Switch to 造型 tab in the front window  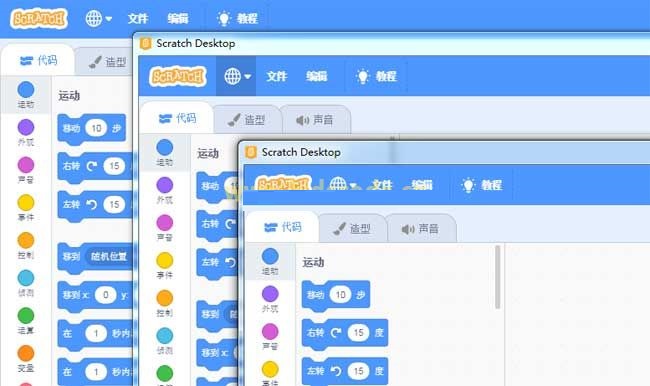352,228
